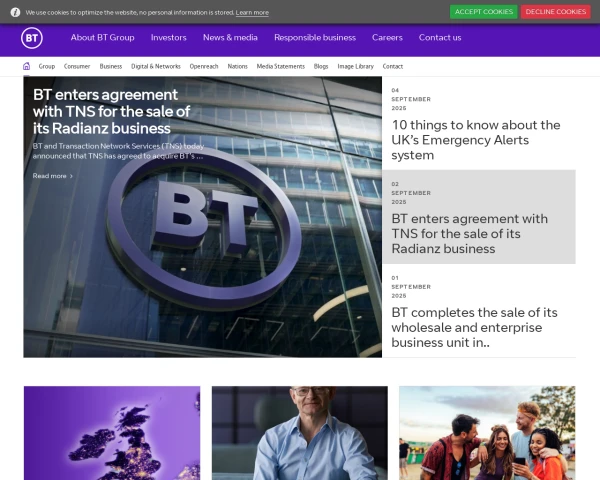600x480 pixels.
Task: Click the Read more chevron arrow
Action: pyautogui.click(x=71, y=176)
